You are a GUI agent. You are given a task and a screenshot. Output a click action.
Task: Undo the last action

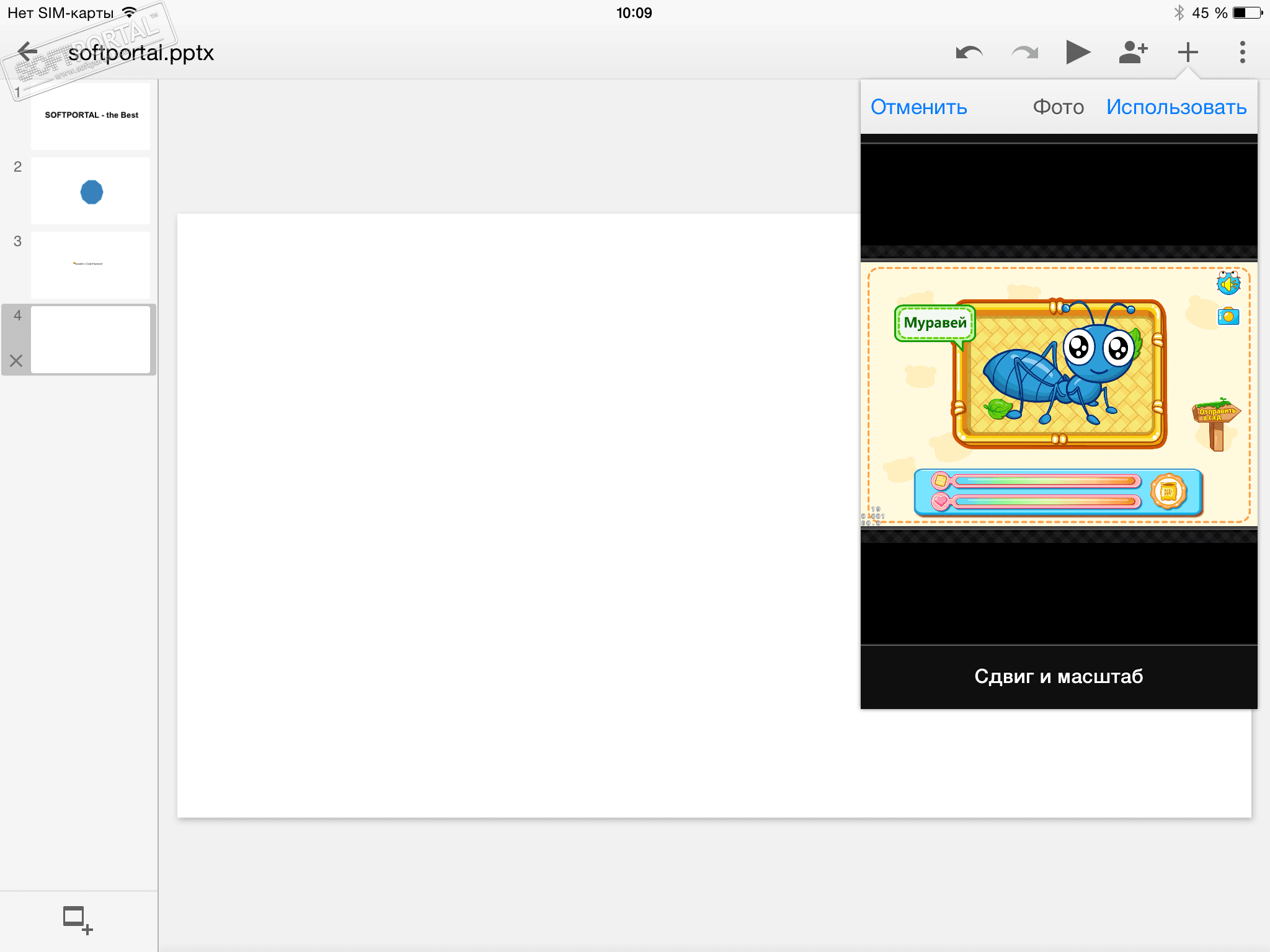tap(969, 53)
